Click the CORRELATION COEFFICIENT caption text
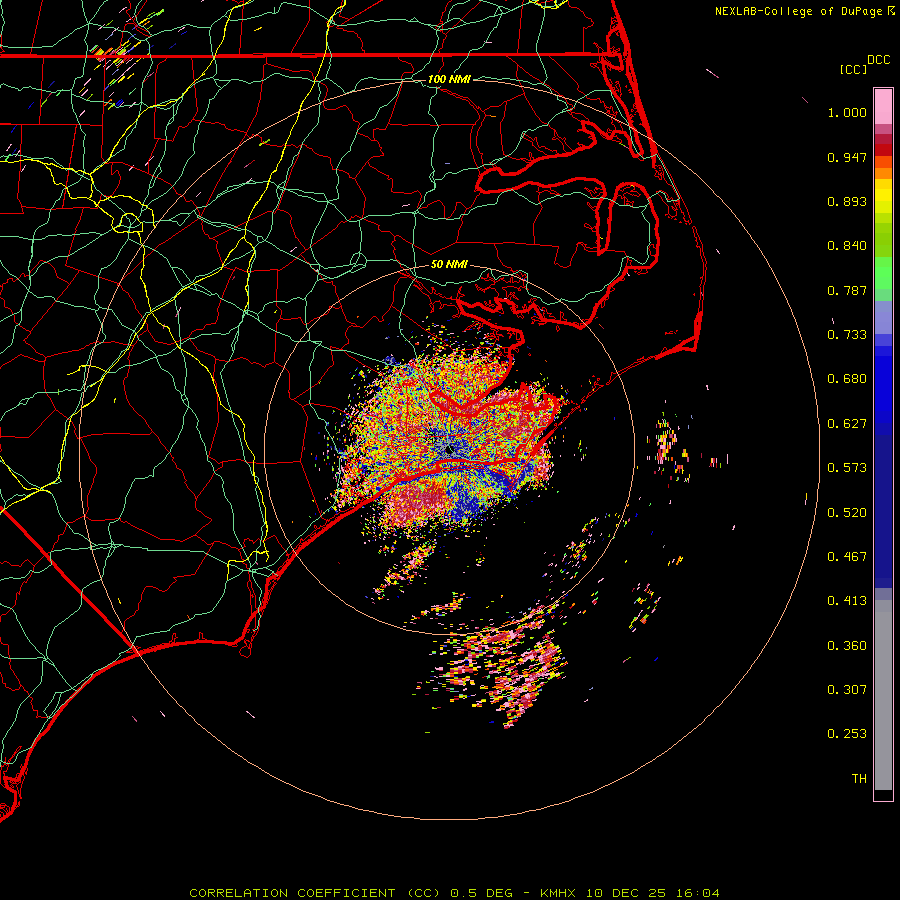900x900 pixels. click(x=292, y=893)
